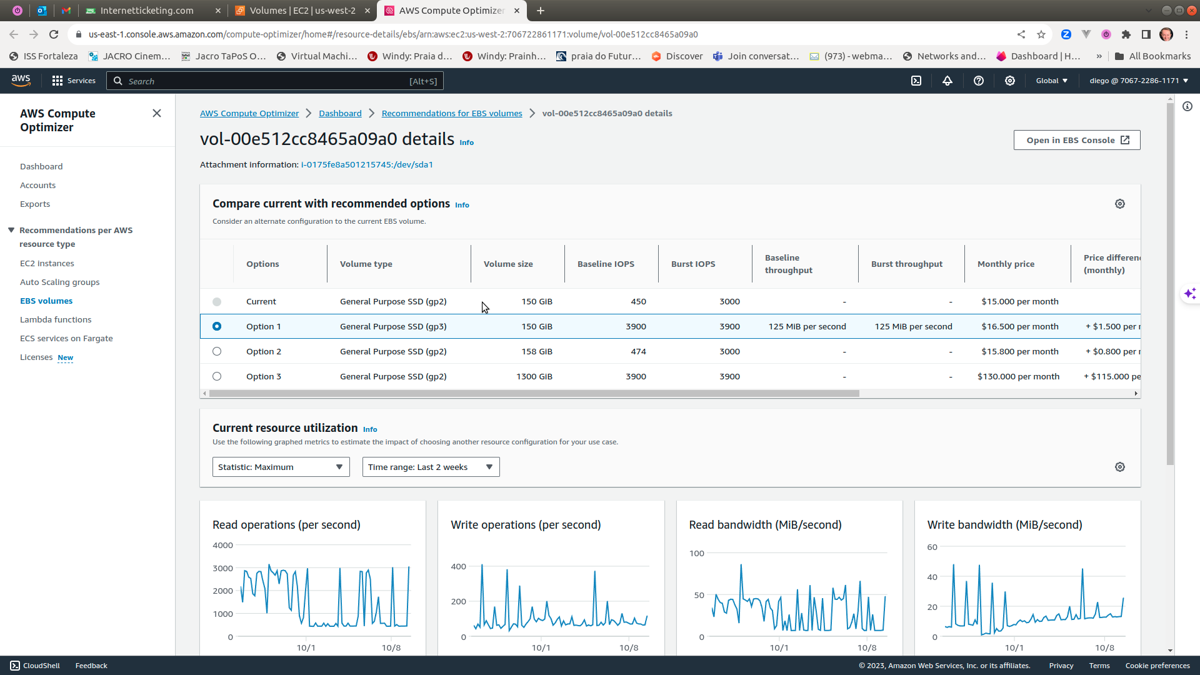Click the Open in EBS Console button
The height and width of the screenshot is (675, 1200).
click(x=1077, y=140)
